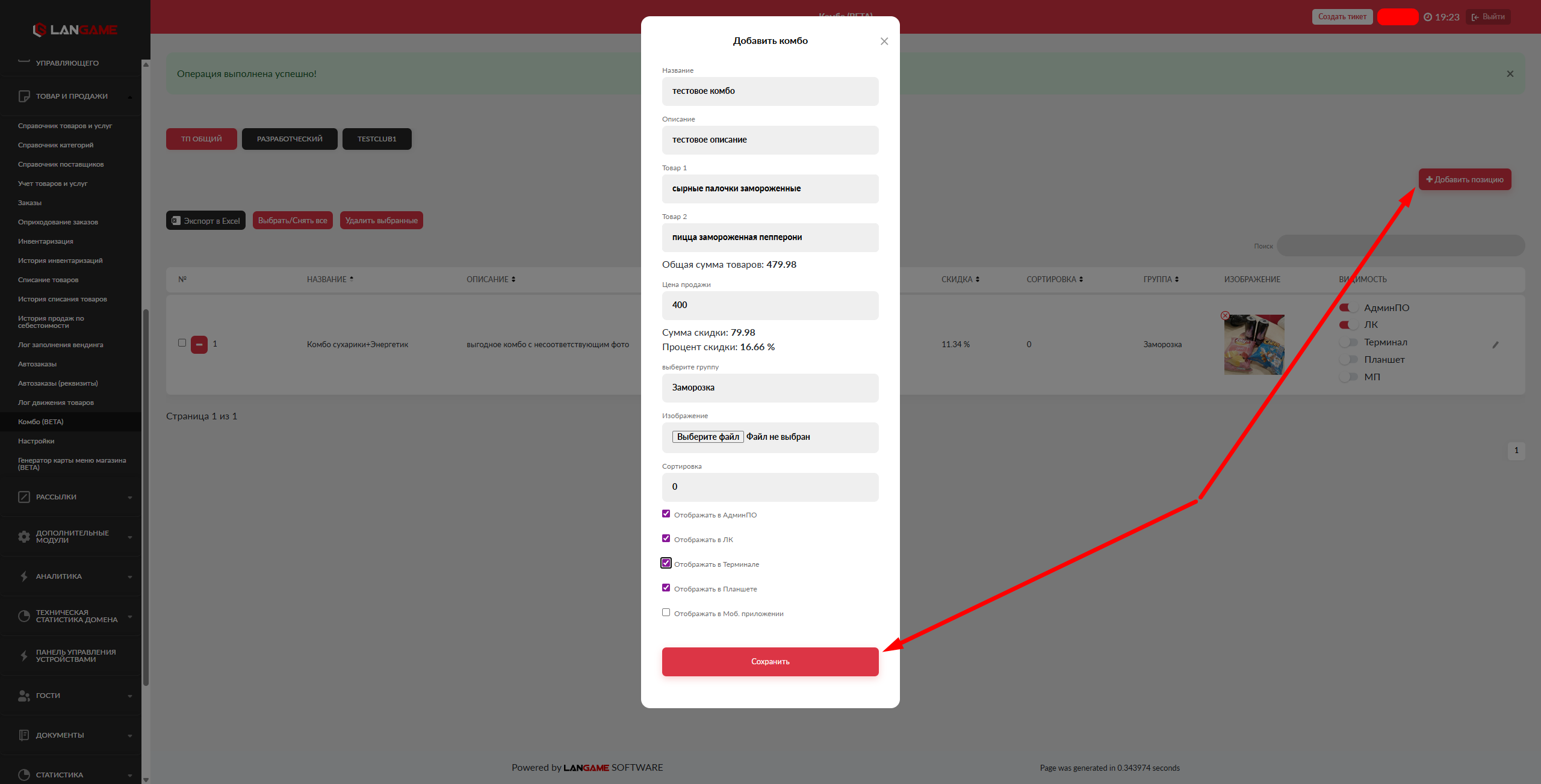Open the Товар 1 product selector
The height and width of the screenshot is (784, 1541).
tap(770, 189)
